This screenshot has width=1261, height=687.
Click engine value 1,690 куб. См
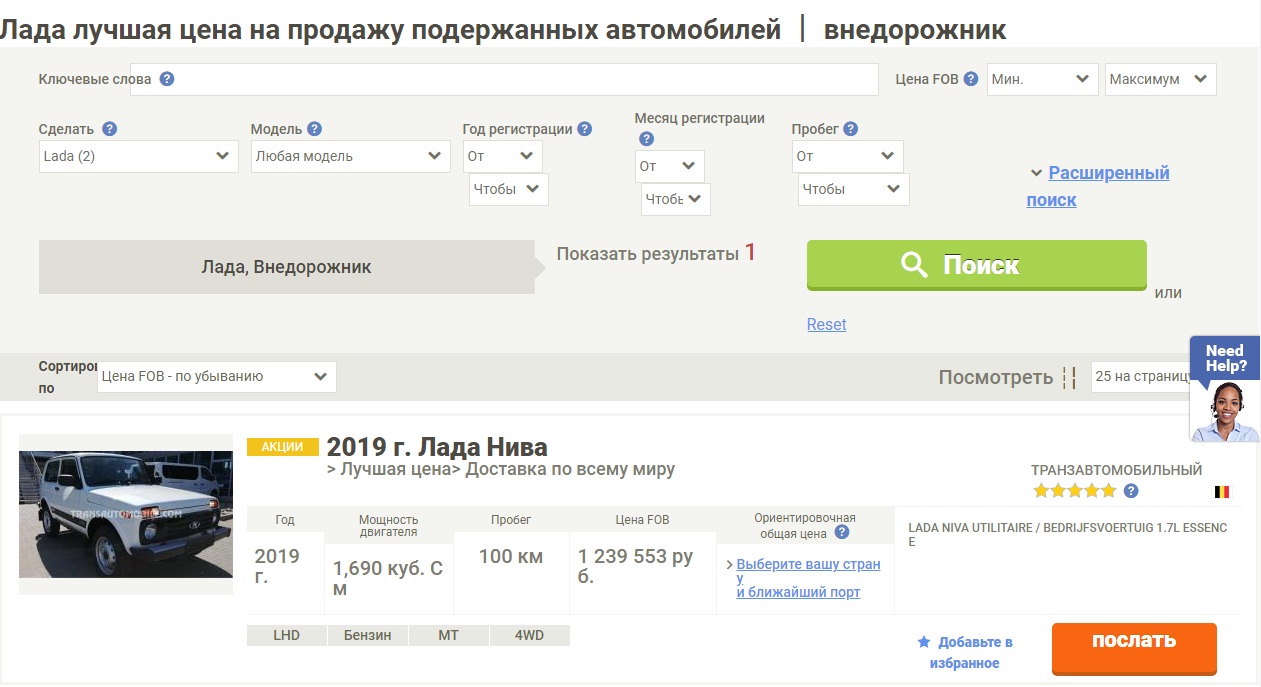click(388, 579)
